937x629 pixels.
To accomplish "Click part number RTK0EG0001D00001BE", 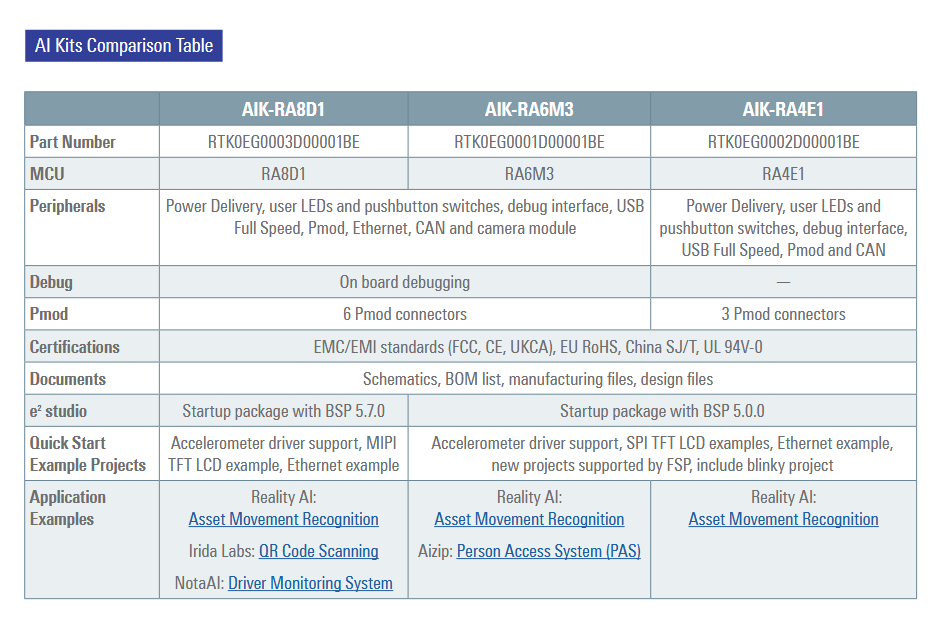I will pos(529,142).
